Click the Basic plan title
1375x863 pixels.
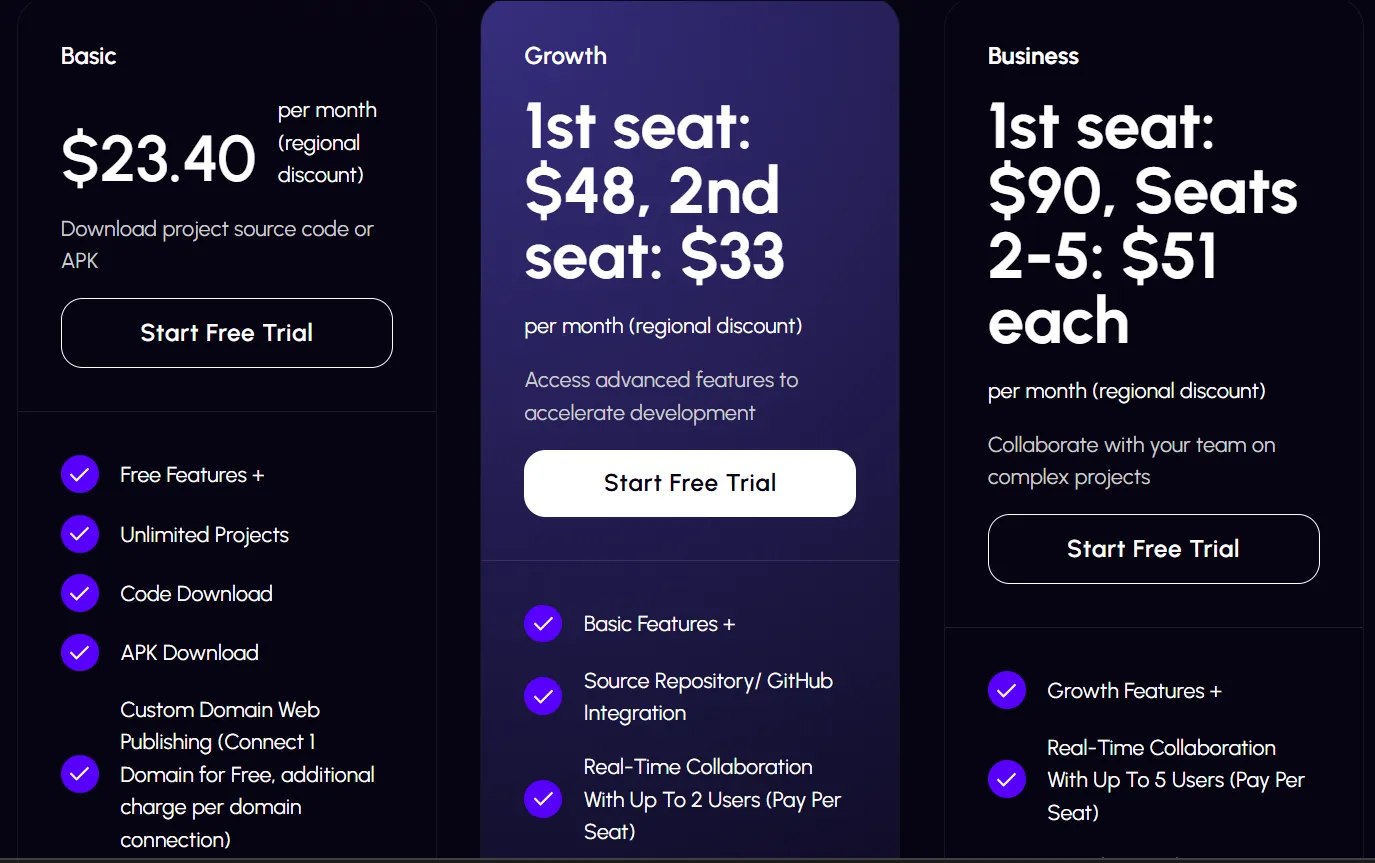click(89, 56)
